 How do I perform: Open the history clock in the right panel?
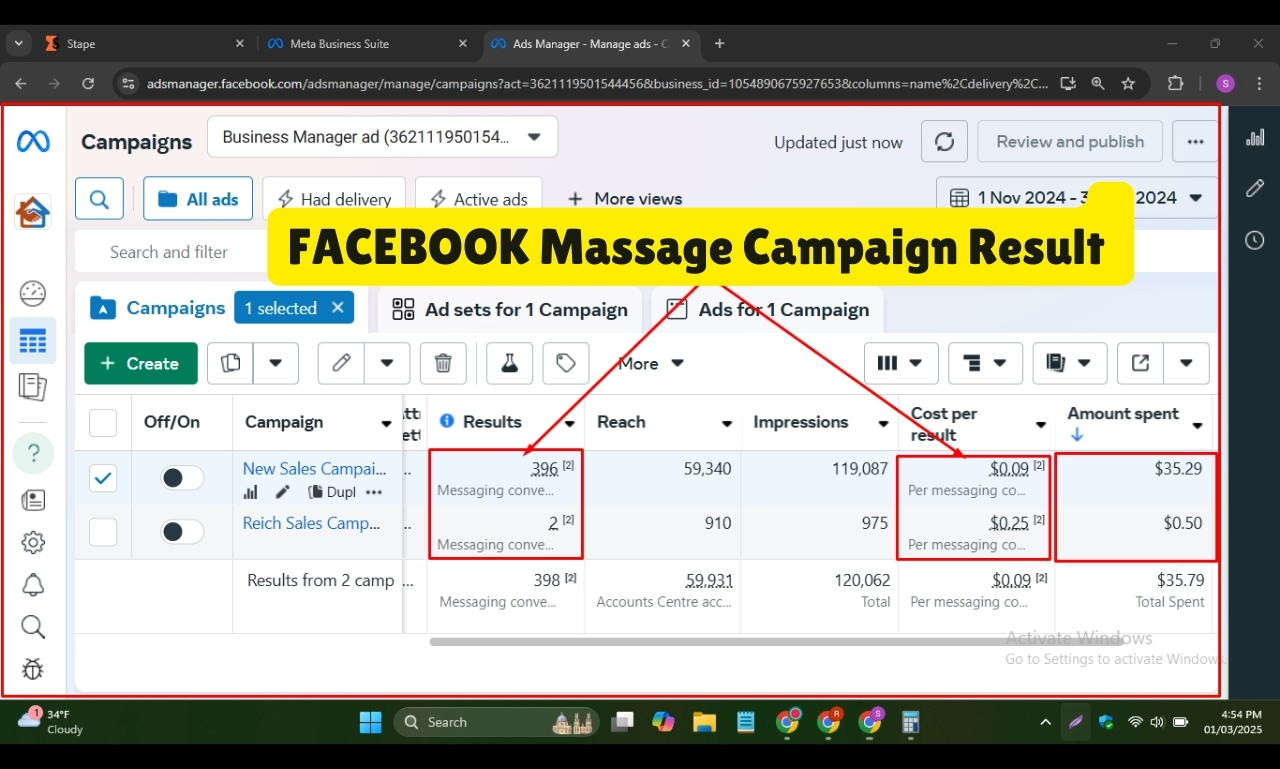pyautogui.click(x=1255, y=240)
